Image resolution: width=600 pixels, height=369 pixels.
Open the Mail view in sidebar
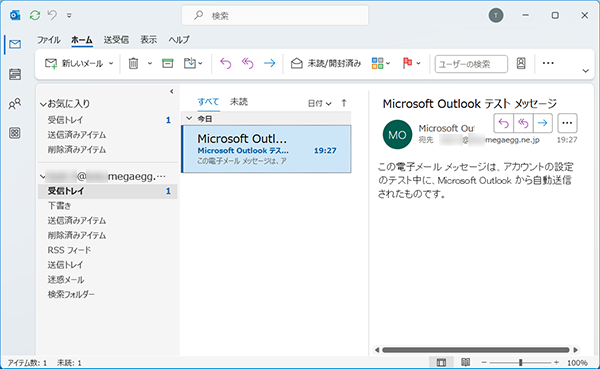click(15, 44)
